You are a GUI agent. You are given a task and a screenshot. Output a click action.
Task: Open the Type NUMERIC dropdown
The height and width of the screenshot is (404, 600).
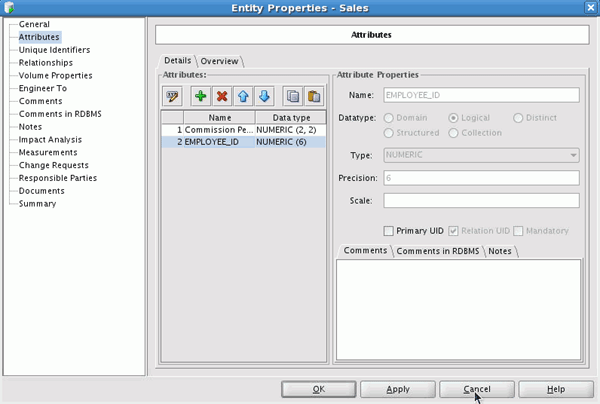click(x=481, y=155)
